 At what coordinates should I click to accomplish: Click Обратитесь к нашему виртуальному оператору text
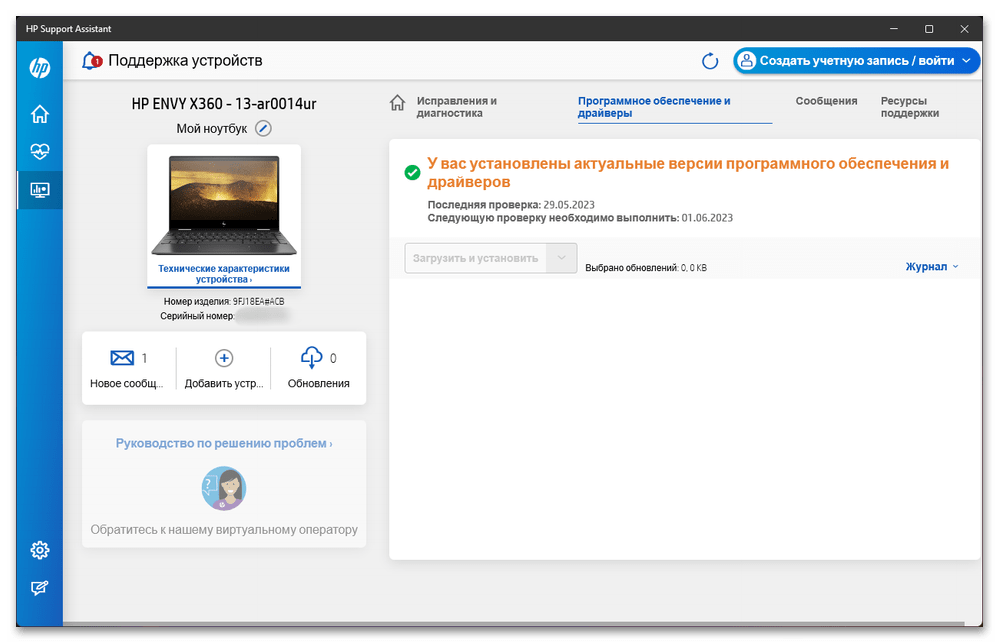pos(224,530)
